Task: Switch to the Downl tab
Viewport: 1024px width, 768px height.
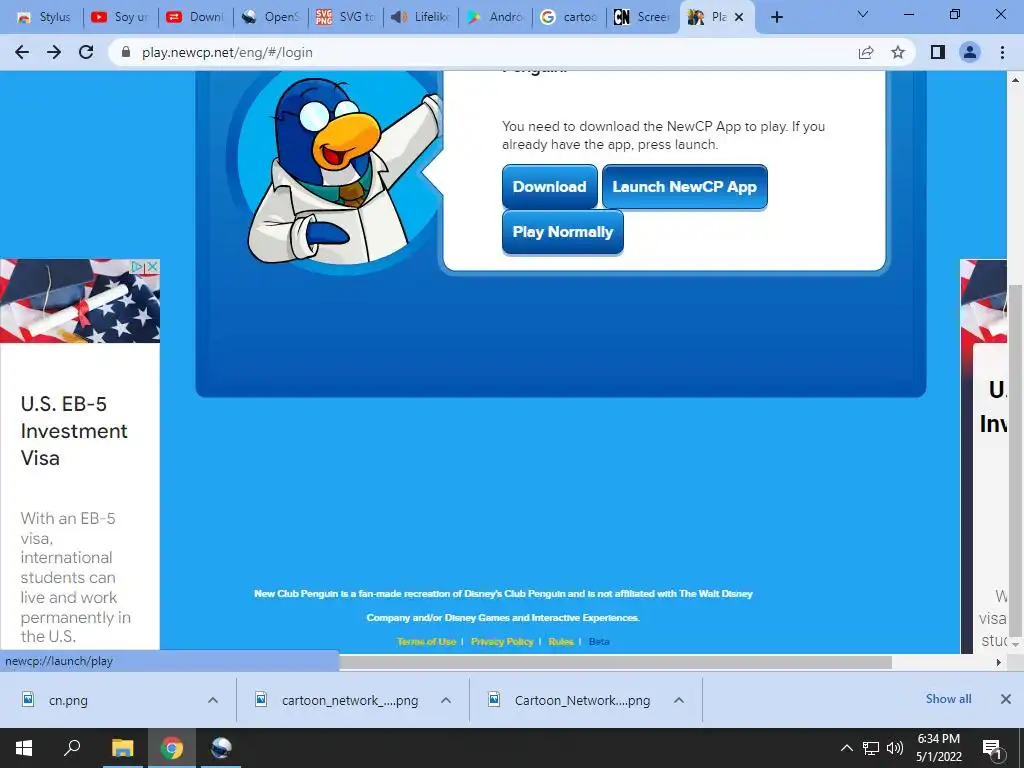Action: tap(195, 17)
